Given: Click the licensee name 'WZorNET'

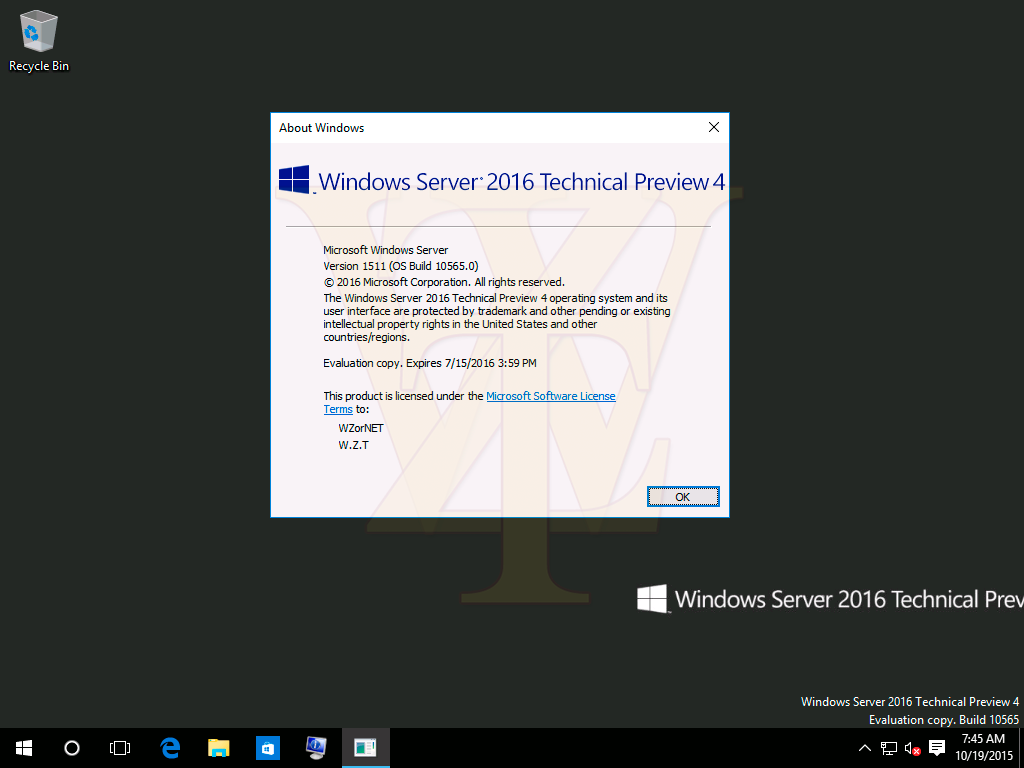Looking at the screenshot, I should click(x=360, y=428).
